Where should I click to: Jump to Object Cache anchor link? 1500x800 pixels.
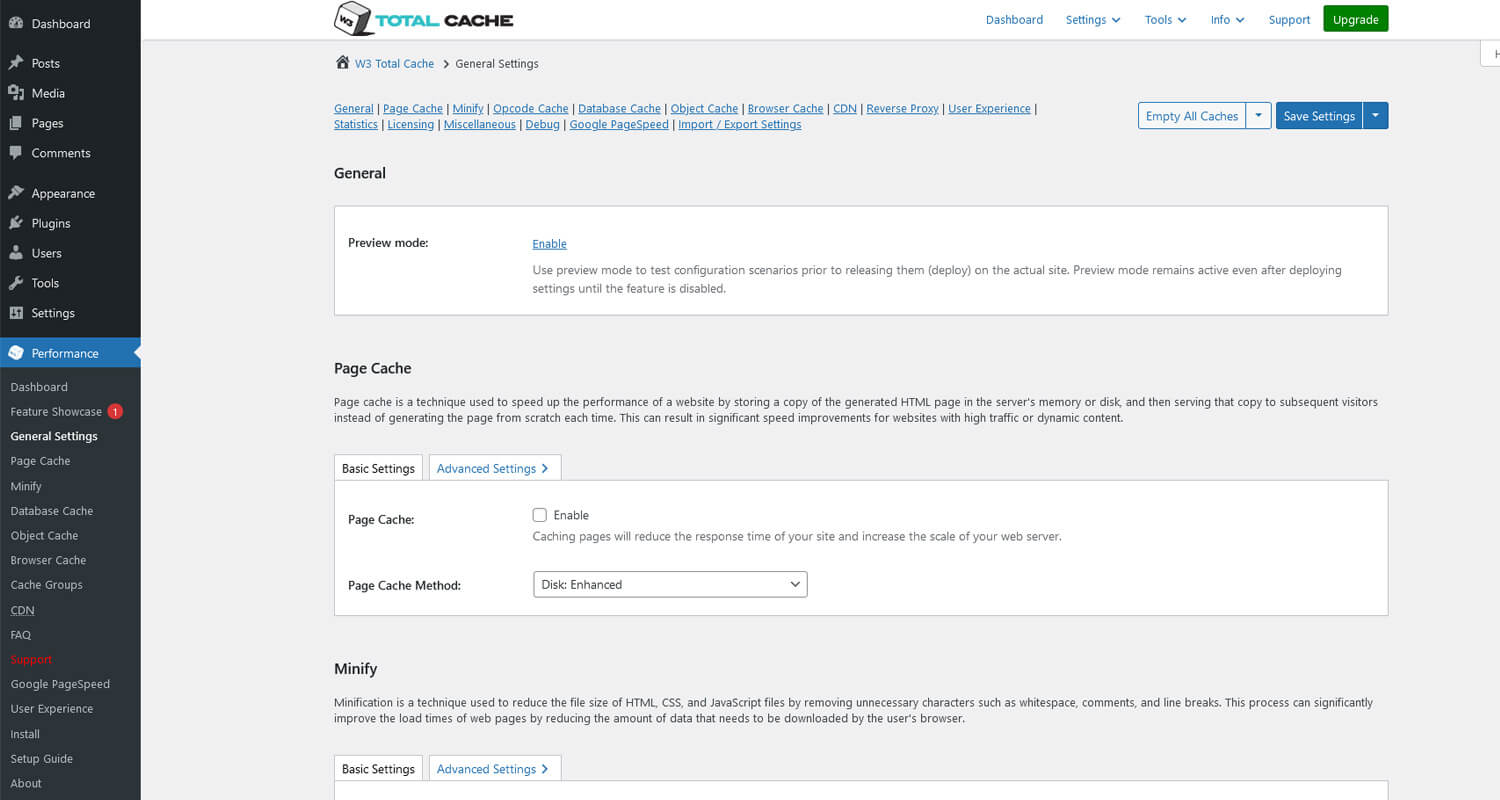click(704, 108)
